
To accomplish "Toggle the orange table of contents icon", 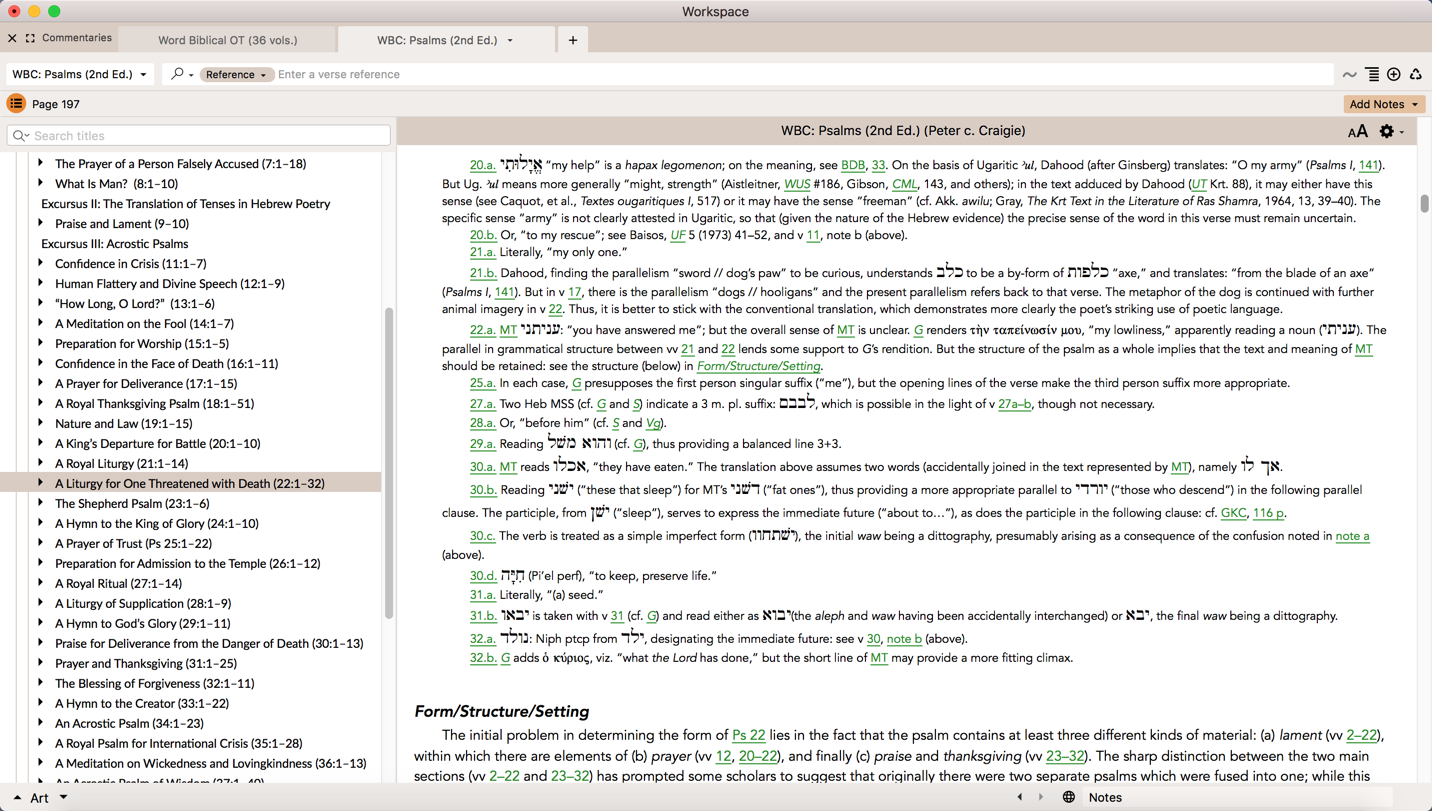I will pos(16,104).
